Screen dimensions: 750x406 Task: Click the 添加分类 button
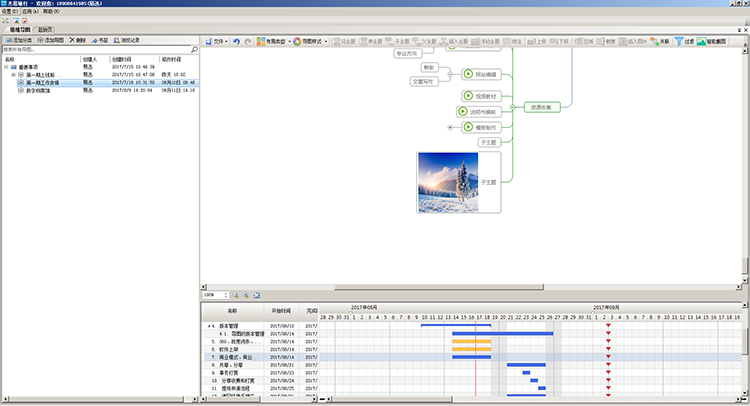[18, 39]
